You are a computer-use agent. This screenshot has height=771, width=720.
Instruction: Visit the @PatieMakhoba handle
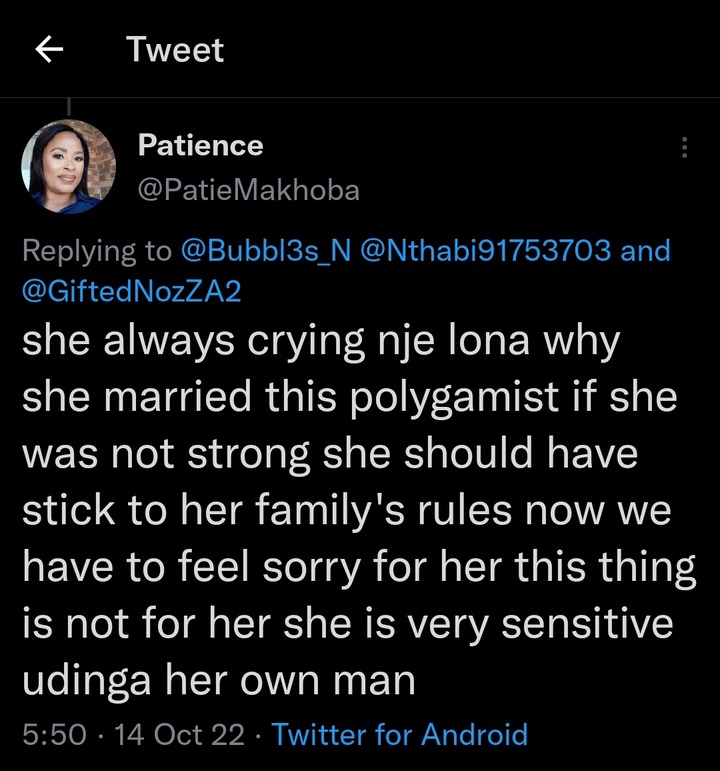coord(247,189)
